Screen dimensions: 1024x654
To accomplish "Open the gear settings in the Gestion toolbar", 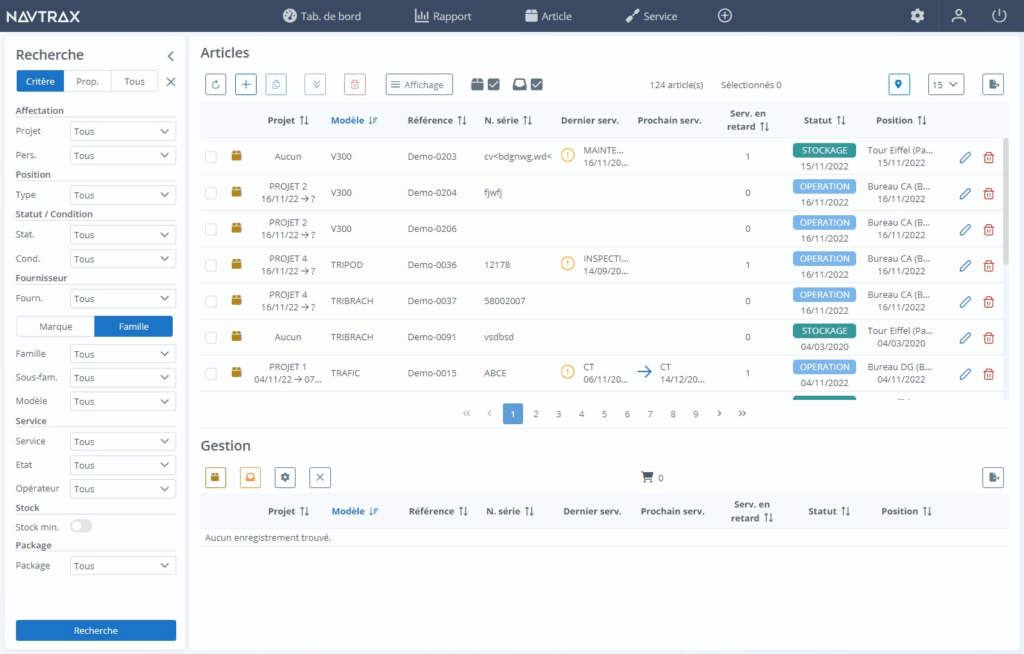I will (285, 477).
